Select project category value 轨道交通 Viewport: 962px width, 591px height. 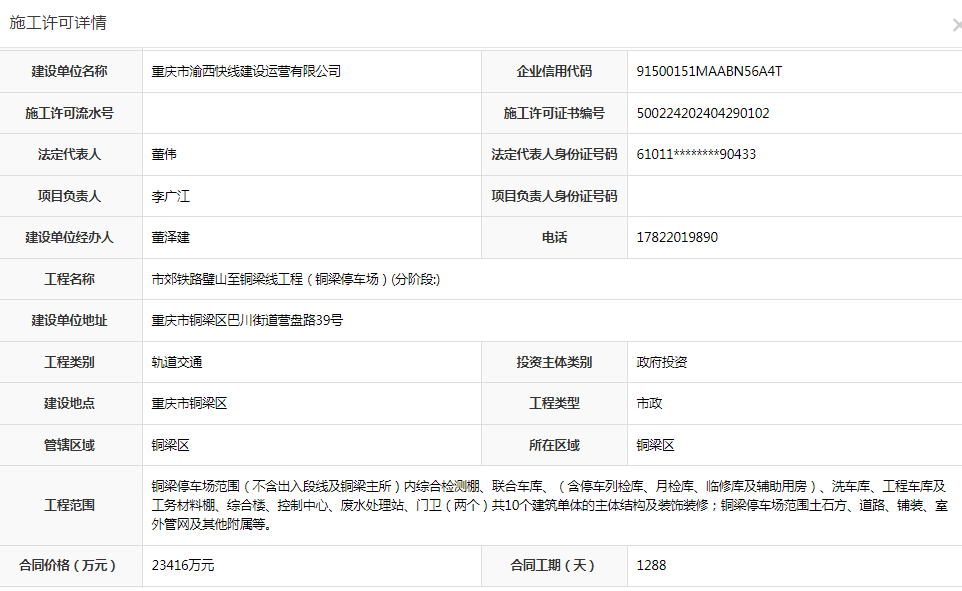click(x=176, y=363)
